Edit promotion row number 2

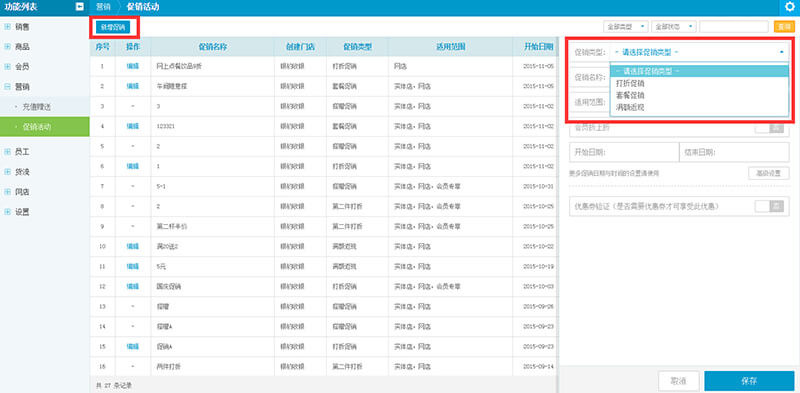tap(133, 86)
